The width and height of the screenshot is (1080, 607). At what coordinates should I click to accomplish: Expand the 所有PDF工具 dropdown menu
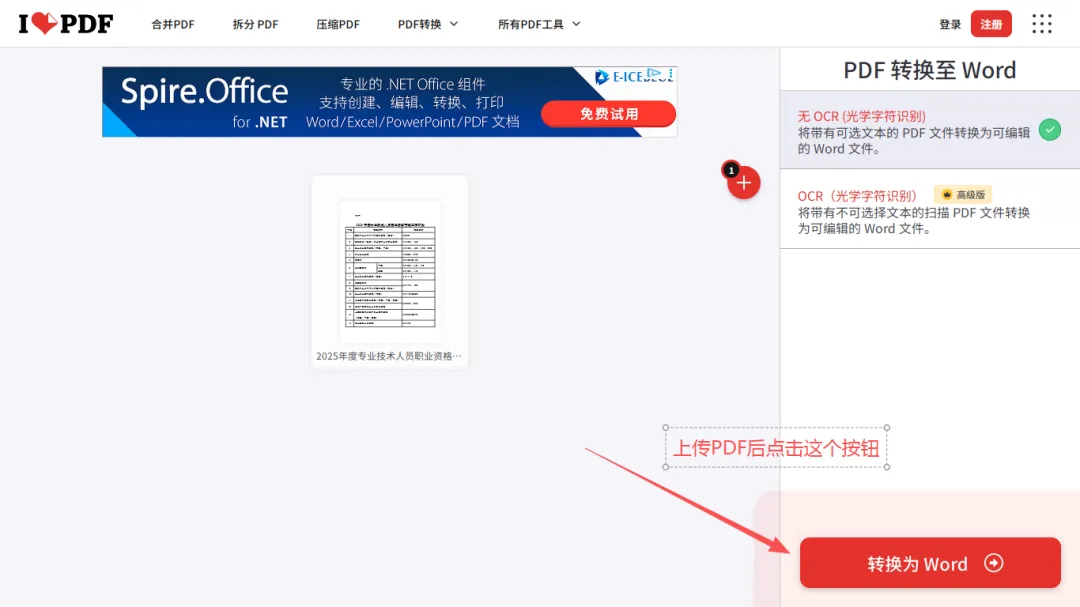coord(539,24)
